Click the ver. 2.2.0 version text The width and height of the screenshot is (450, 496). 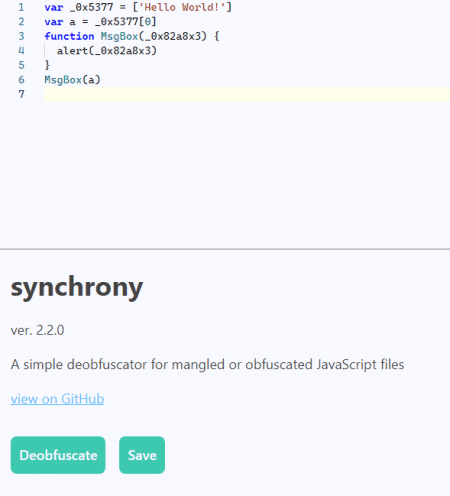pos(37,330)
